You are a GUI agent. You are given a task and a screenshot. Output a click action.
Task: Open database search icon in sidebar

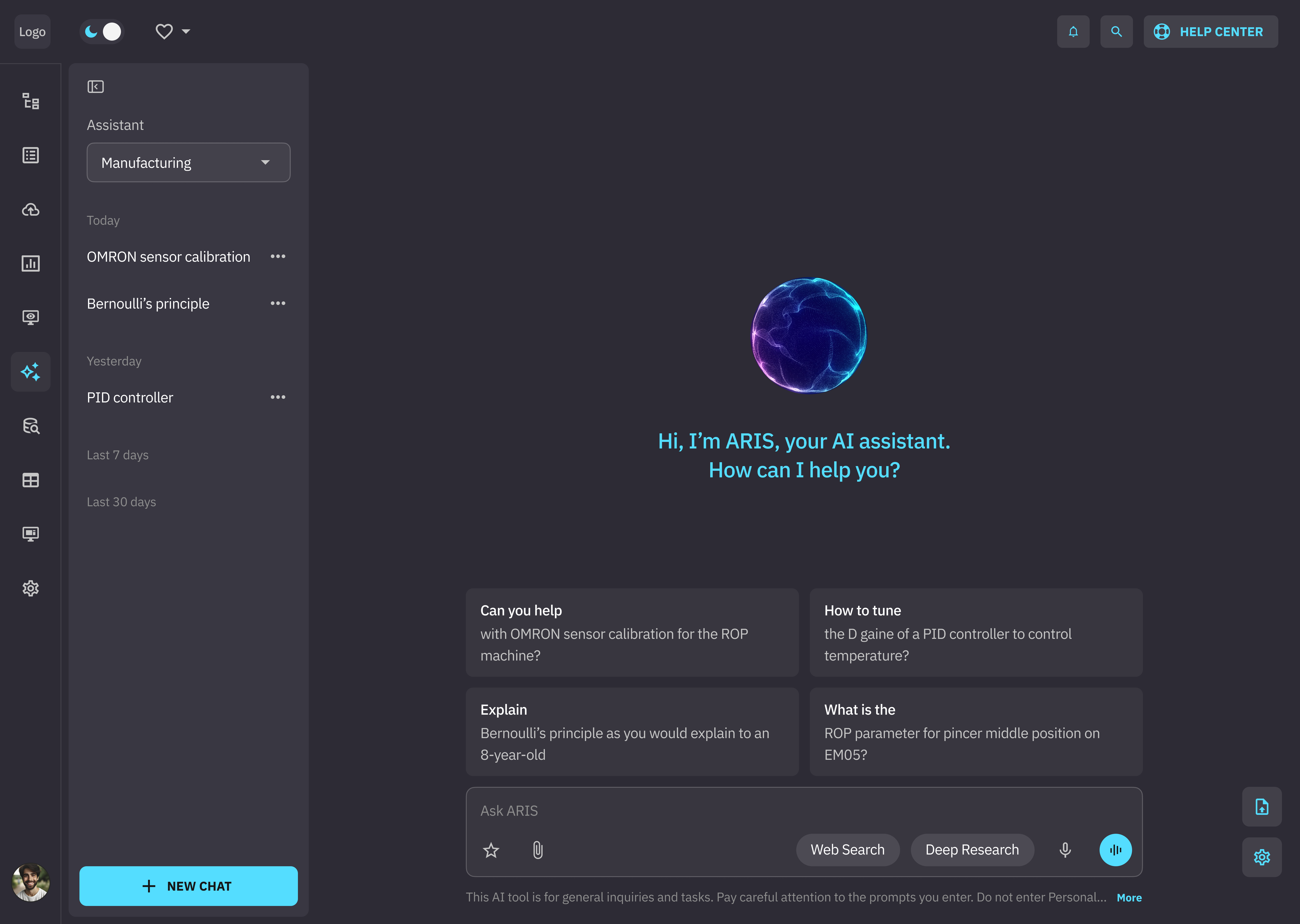[31, 426]
